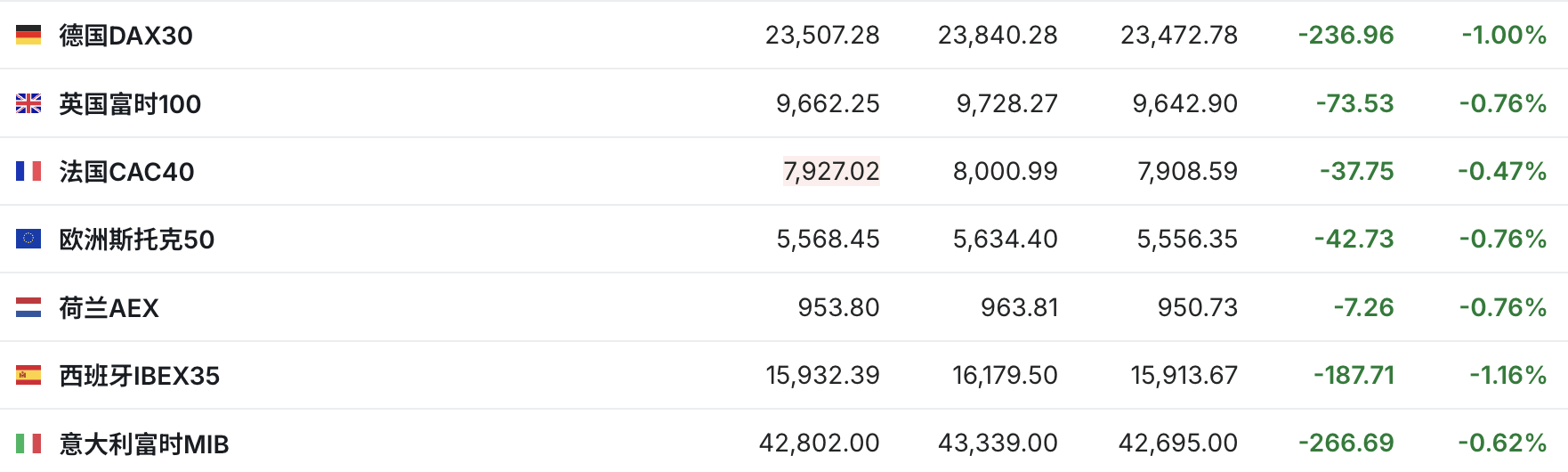The image size is (1568, 472).
Task: Open the 荷兰AEX index link
Action: coord(109,308)
